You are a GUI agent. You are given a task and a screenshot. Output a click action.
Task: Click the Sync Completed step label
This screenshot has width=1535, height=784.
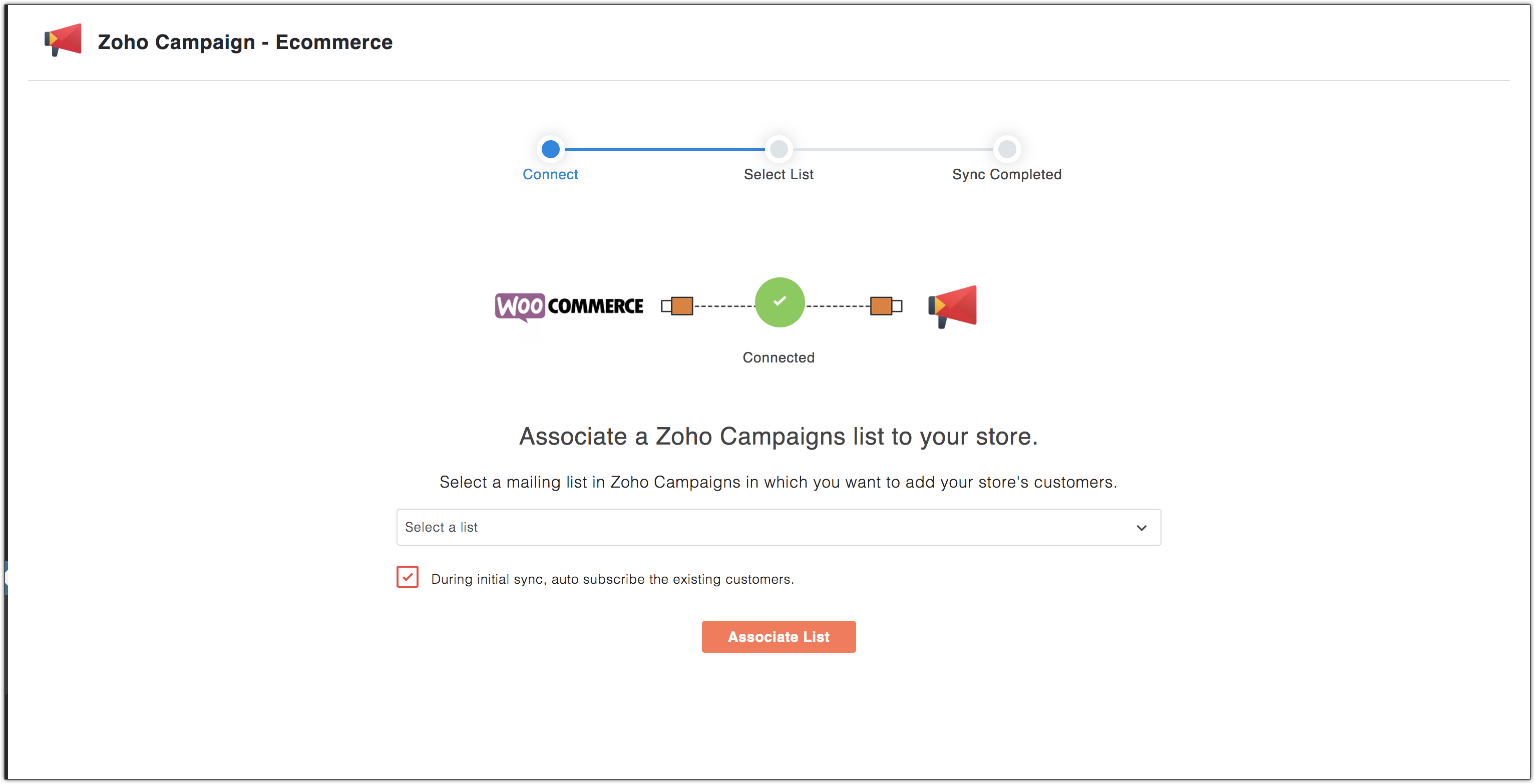coord(1006,174)
